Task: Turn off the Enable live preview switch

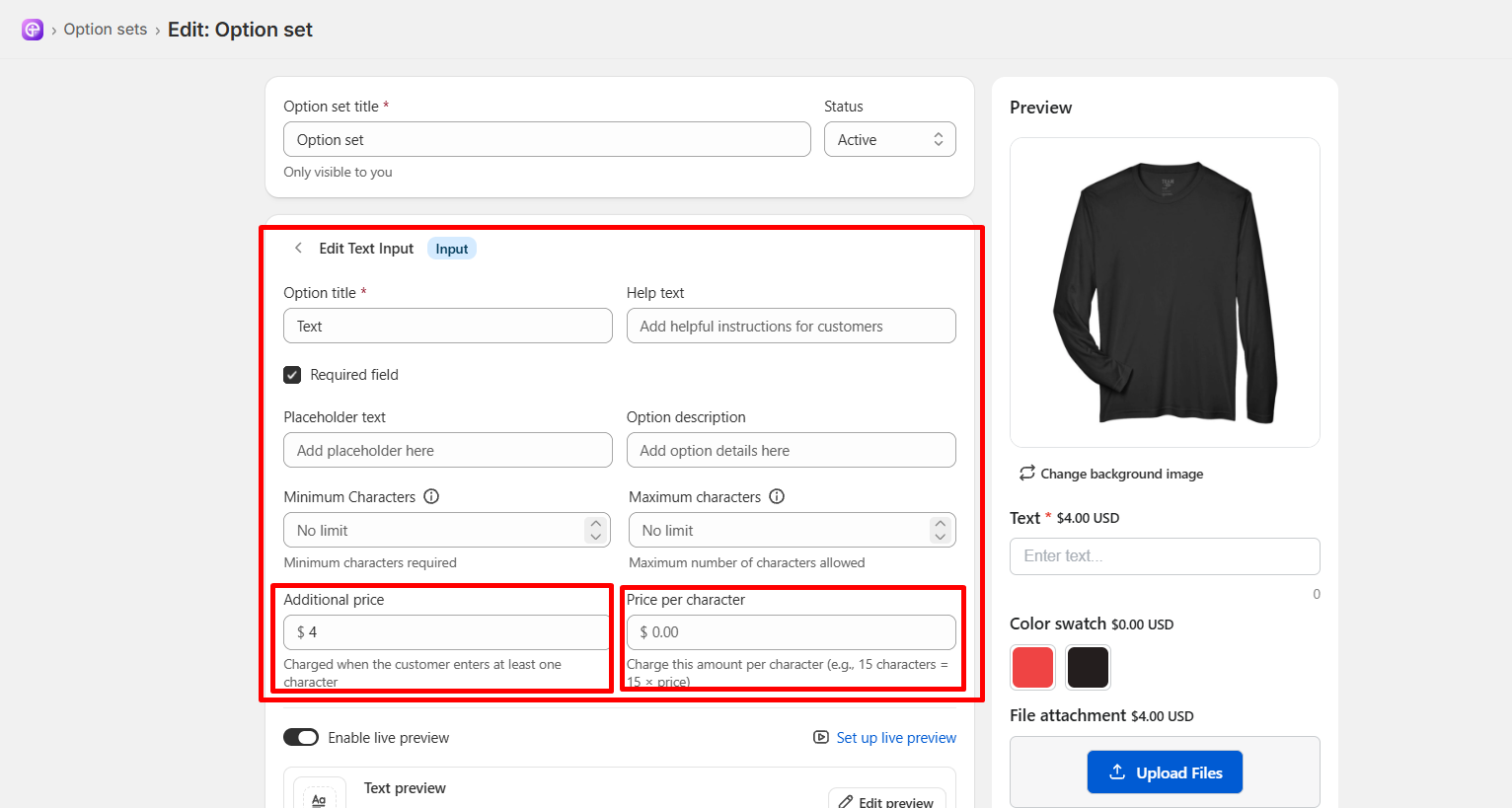Action: click(301, 737)
